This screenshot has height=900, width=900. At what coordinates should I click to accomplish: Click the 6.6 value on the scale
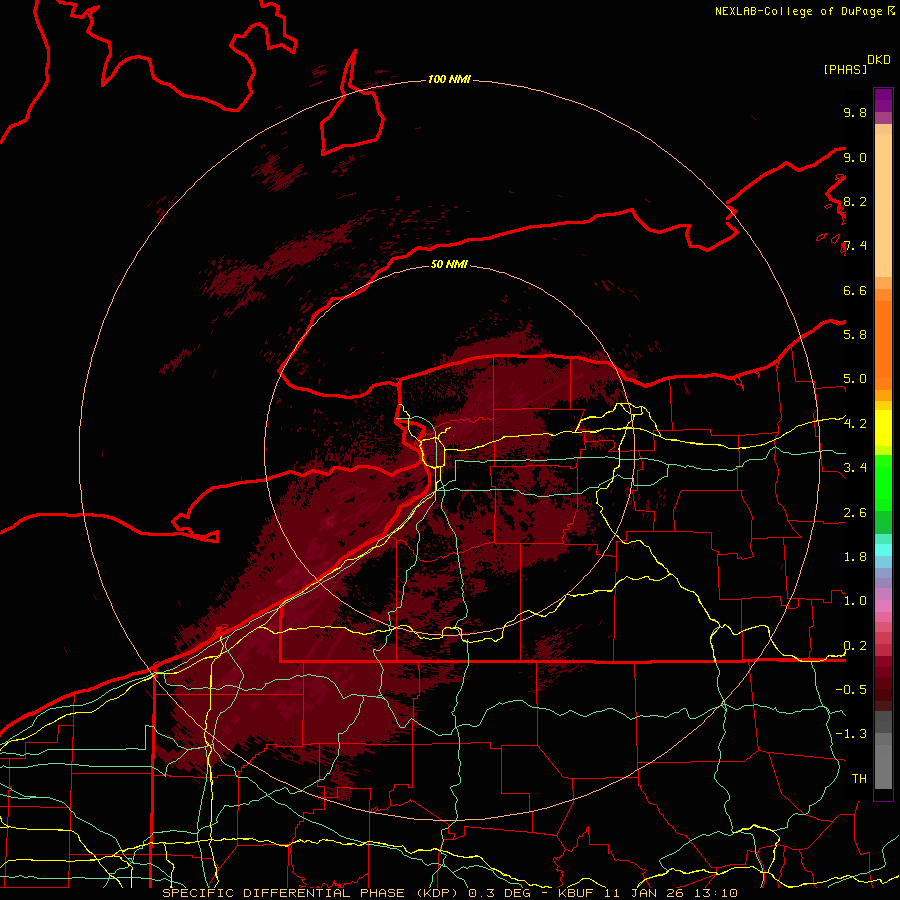(x=855, y=290)
